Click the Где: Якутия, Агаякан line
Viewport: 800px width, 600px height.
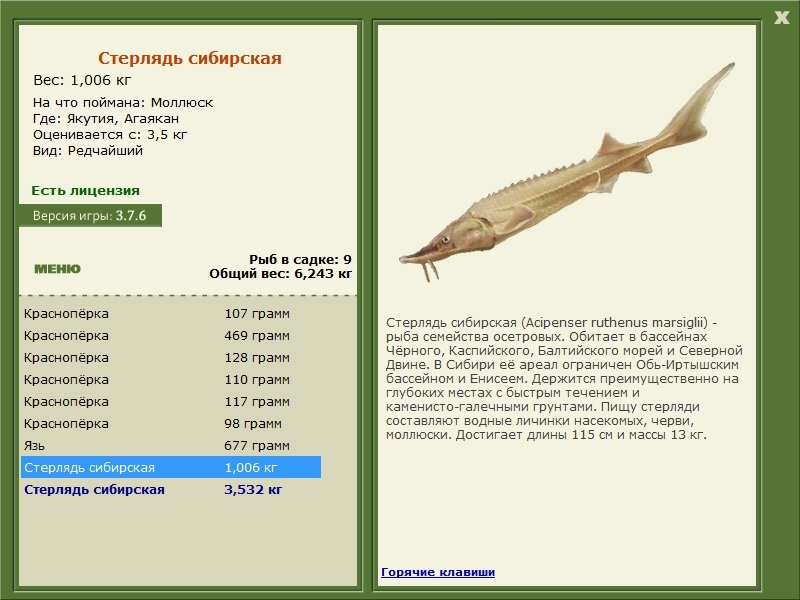[x=106, y=119]
